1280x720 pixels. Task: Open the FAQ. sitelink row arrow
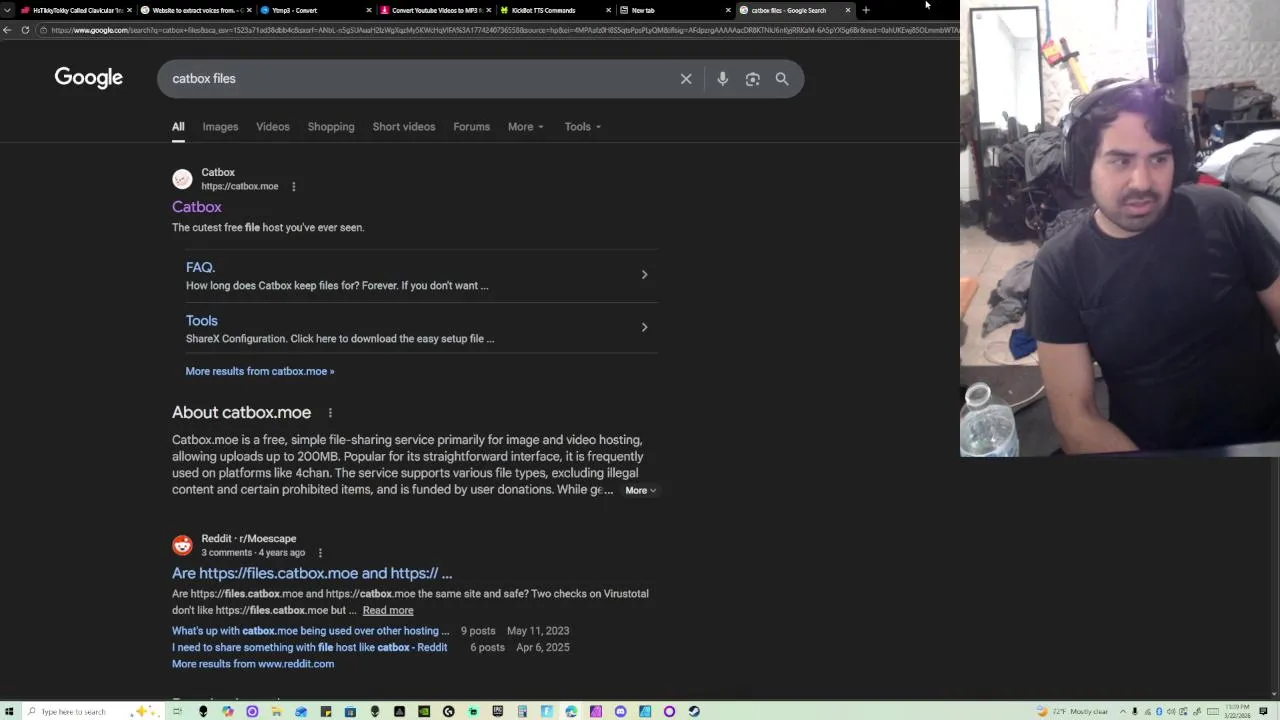[644, 275]
